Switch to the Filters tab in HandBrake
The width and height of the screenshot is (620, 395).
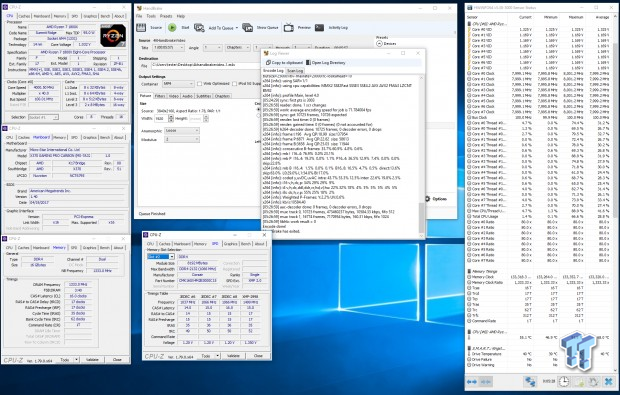click(160, 96)
